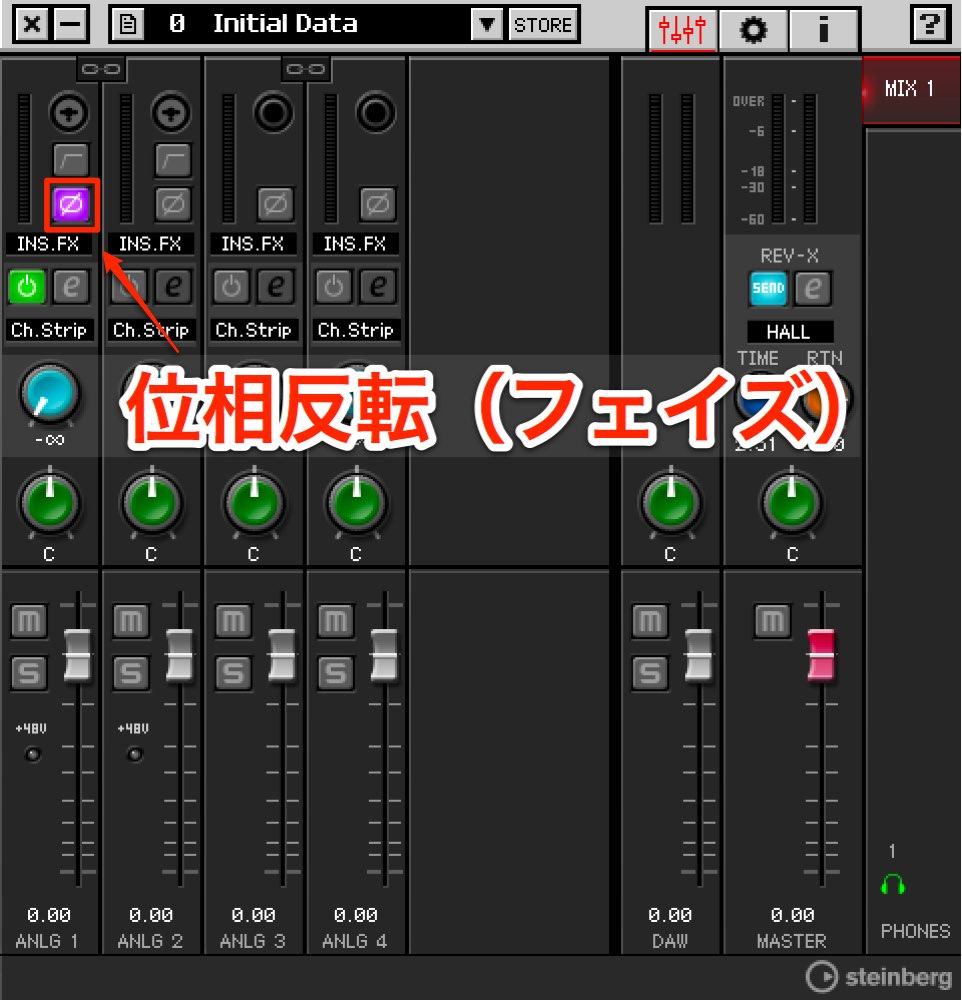This screenshot has height=1000, width=962.
Task: Toggle +48V phantom power on ANLG 1
Action: [x=33, y=755]
